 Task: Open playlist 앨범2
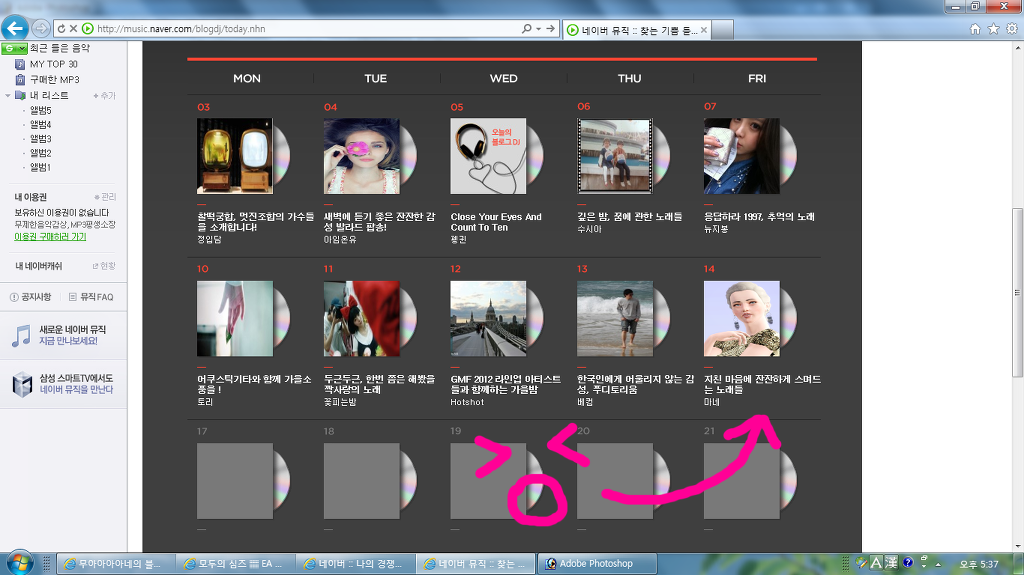(x=40, y=153)
